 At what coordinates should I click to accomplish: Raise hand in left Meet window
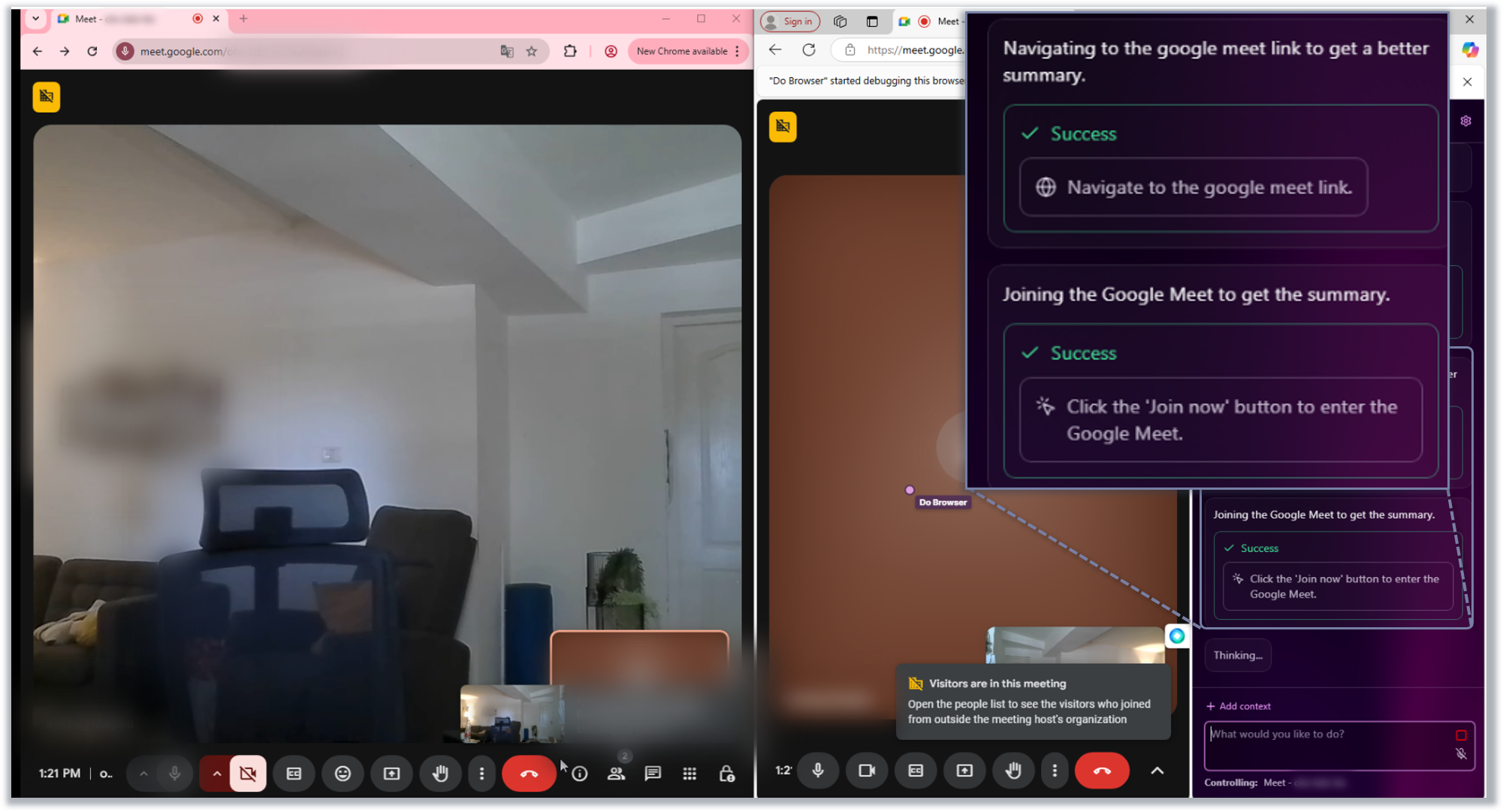tap(440, 773)
